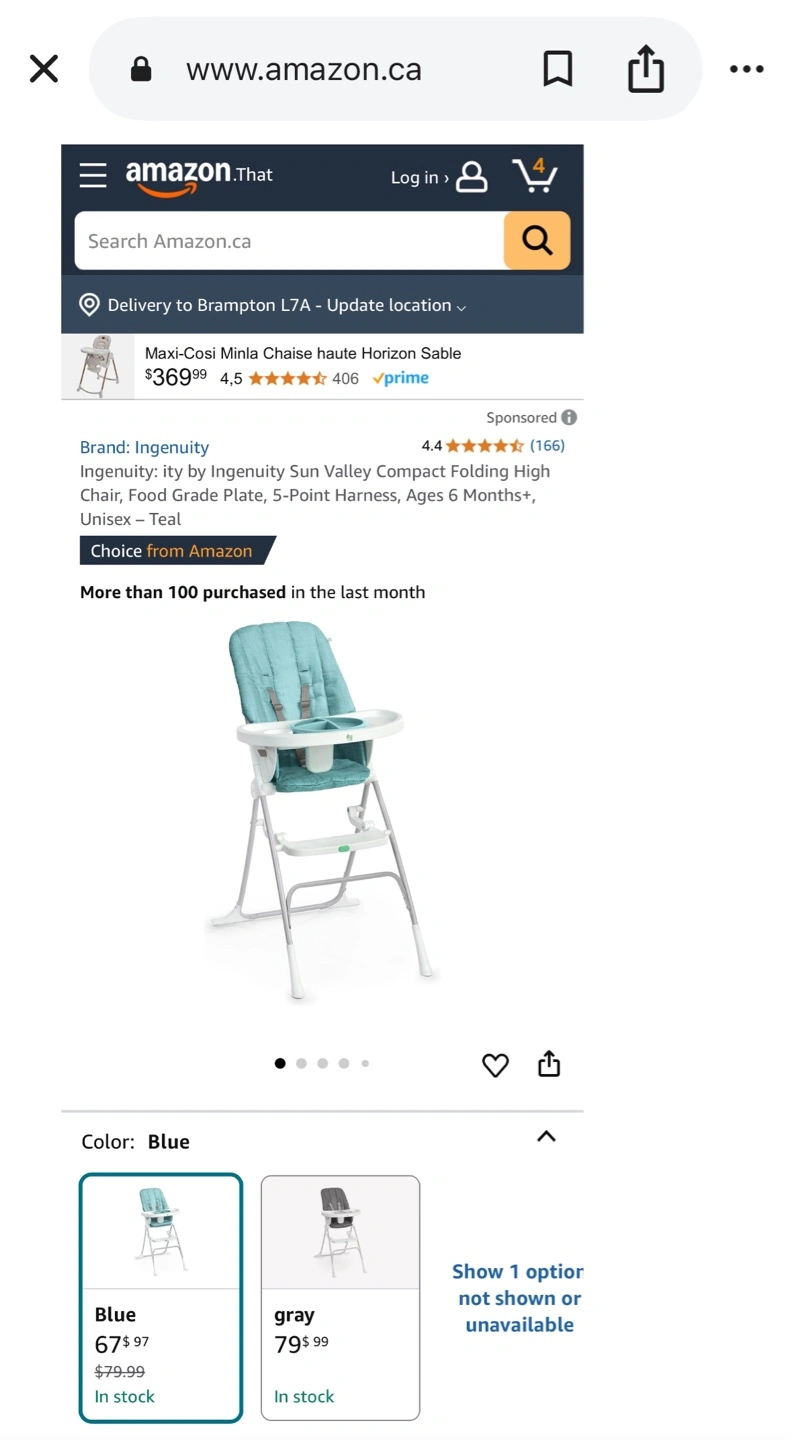Open the Brand: Ingenuity link
Image resolution: width=792 pixels, height=1440 pixels.
point(144,447)
